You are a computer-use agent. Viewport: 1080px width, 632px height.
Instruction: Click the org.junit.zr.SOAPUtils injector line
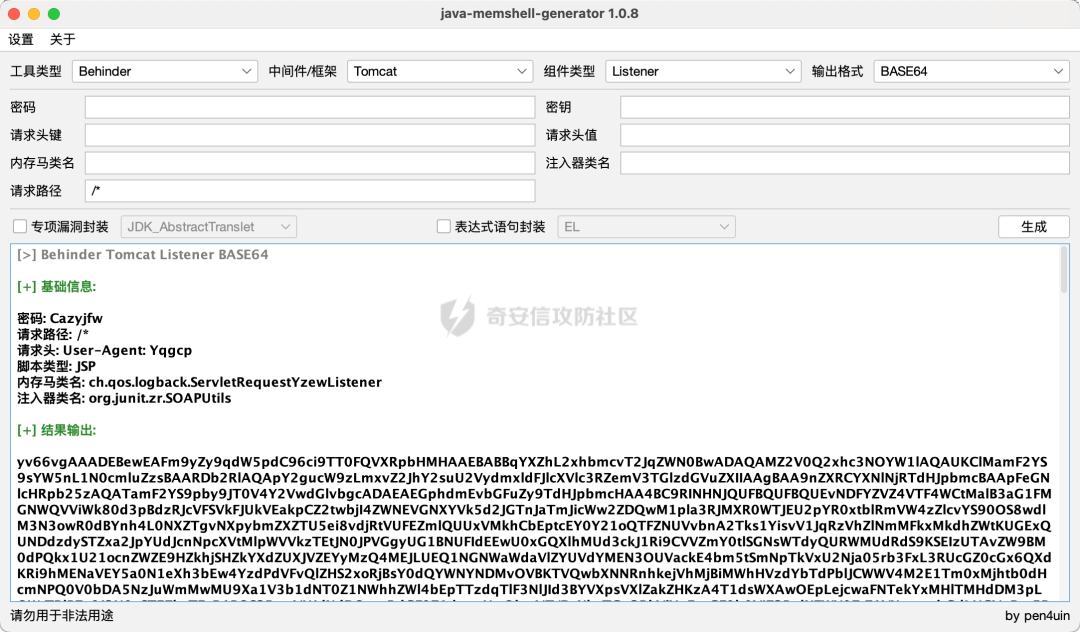(124, 398)
